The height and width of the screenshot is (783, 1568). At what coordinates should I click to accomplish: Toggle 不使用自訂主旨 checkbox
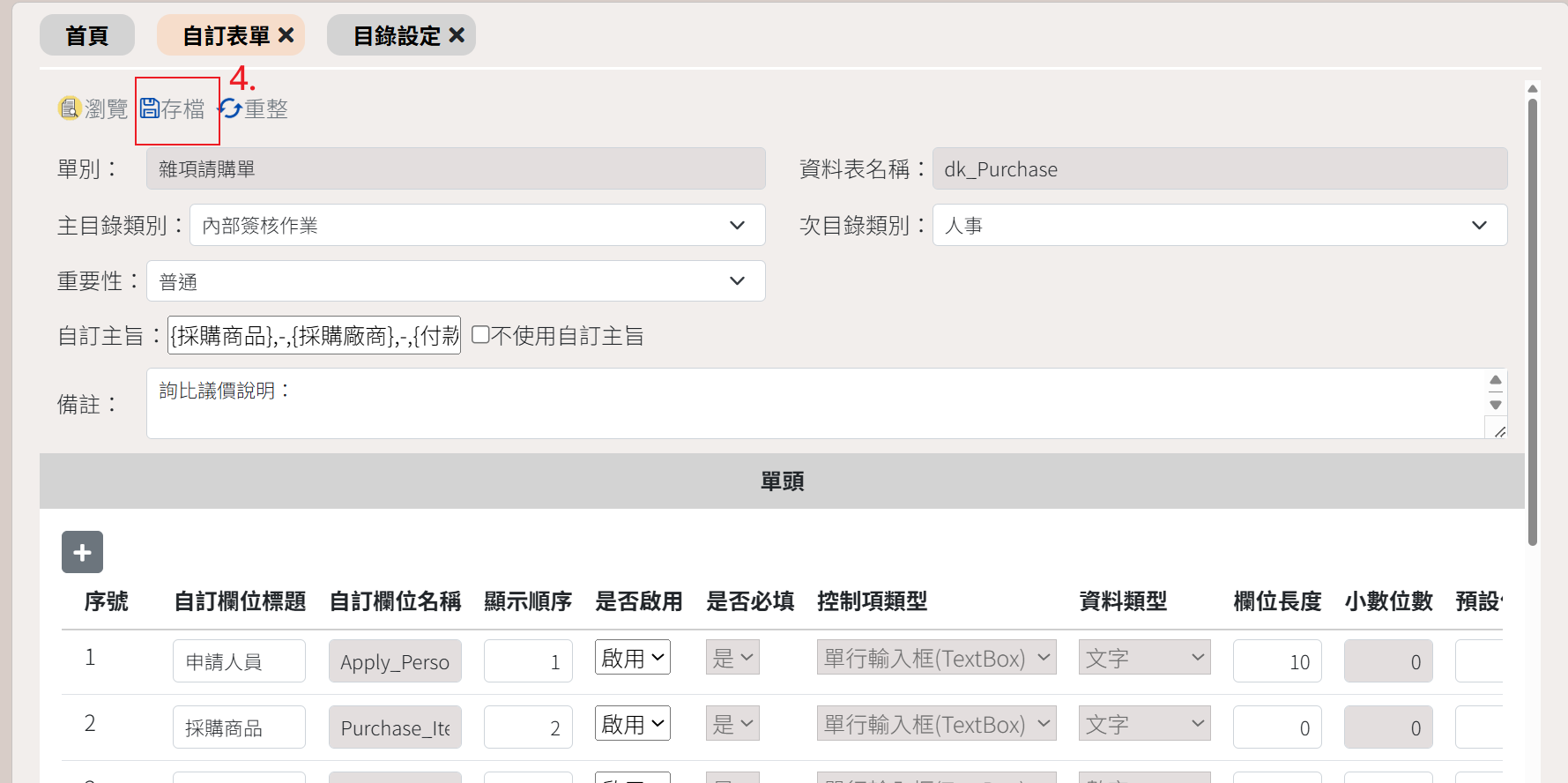pos(480,335)
